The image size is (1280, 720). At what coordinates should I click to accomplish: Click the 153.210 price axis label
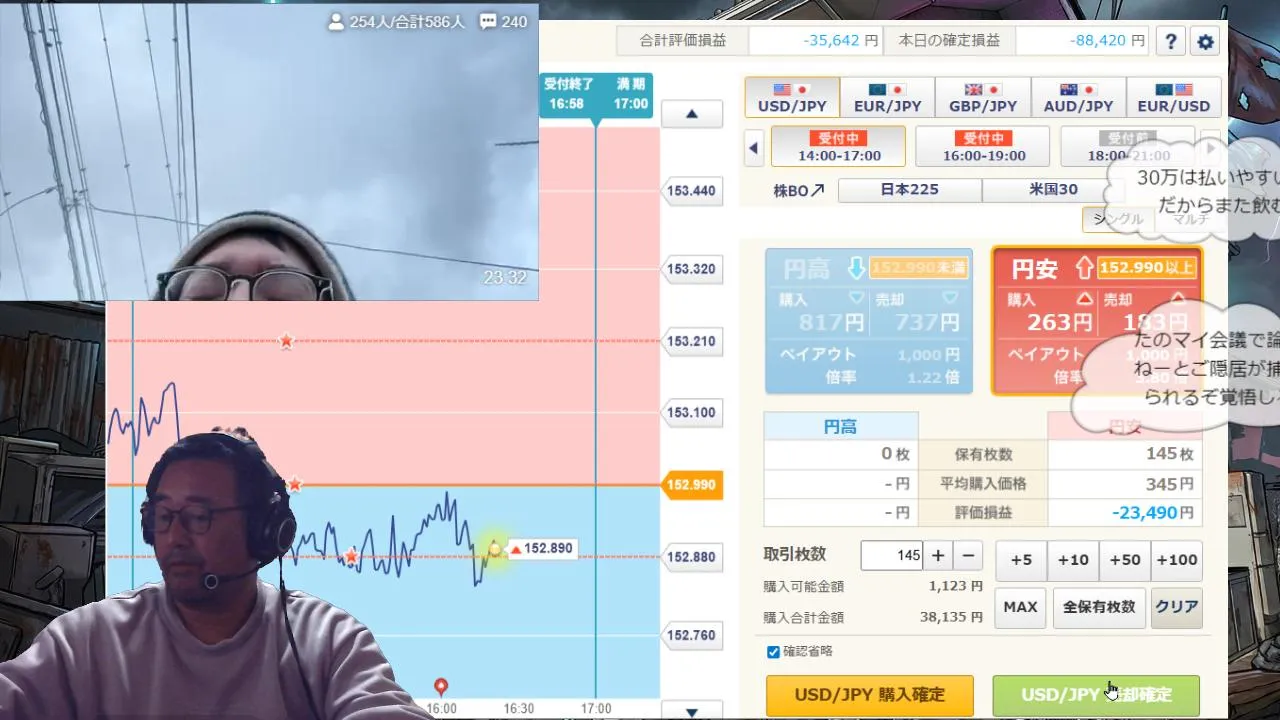click(693, 341)
